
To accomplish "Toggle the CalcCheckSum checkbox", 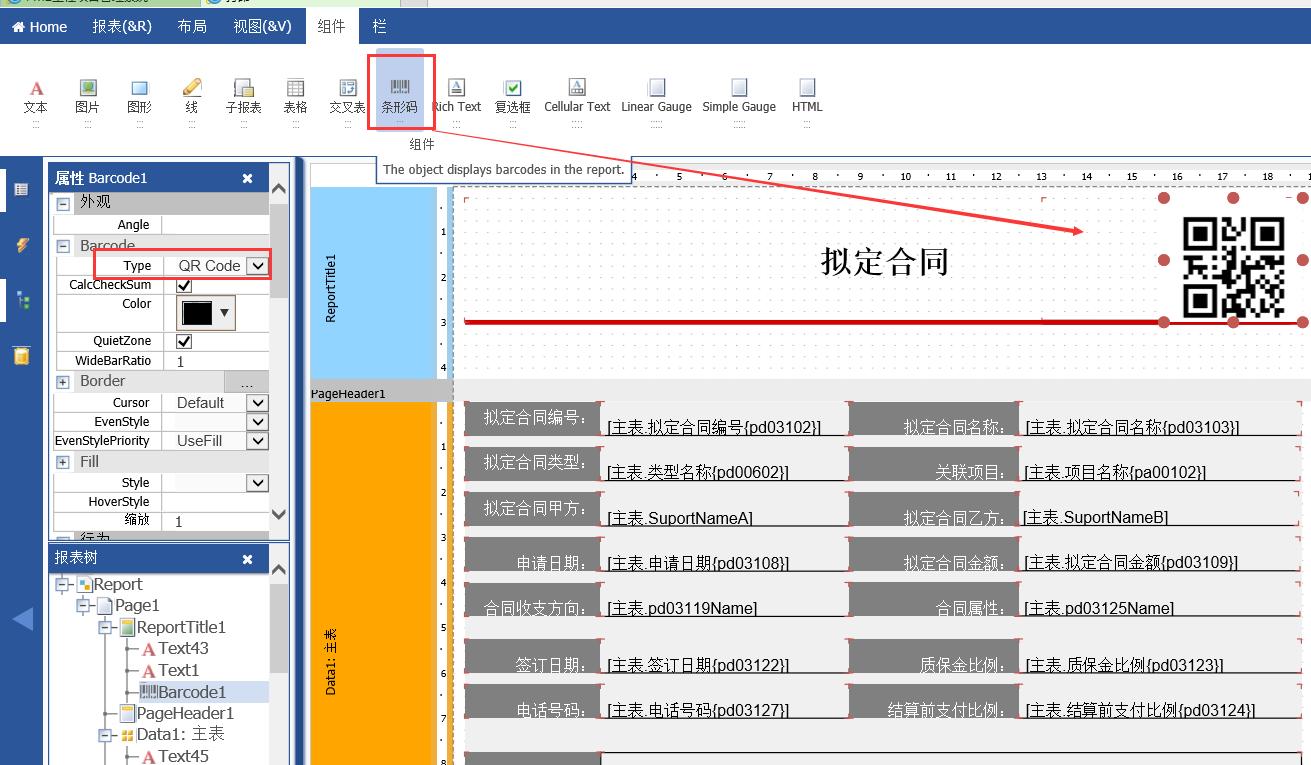I will coord(184,285).
